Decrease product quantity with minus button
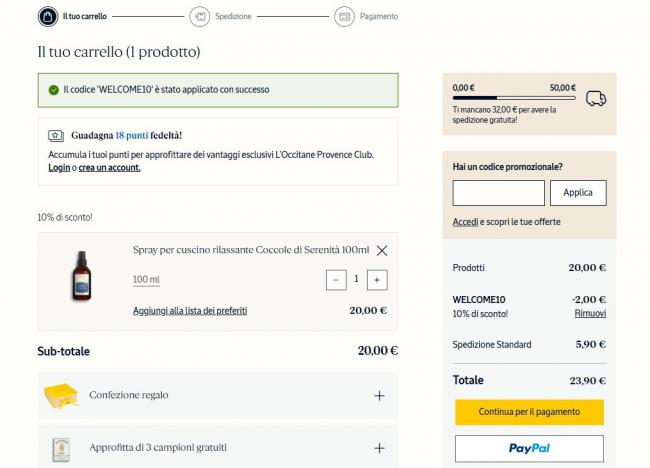Viewport: 650px width, 468px height. point(336,280)
